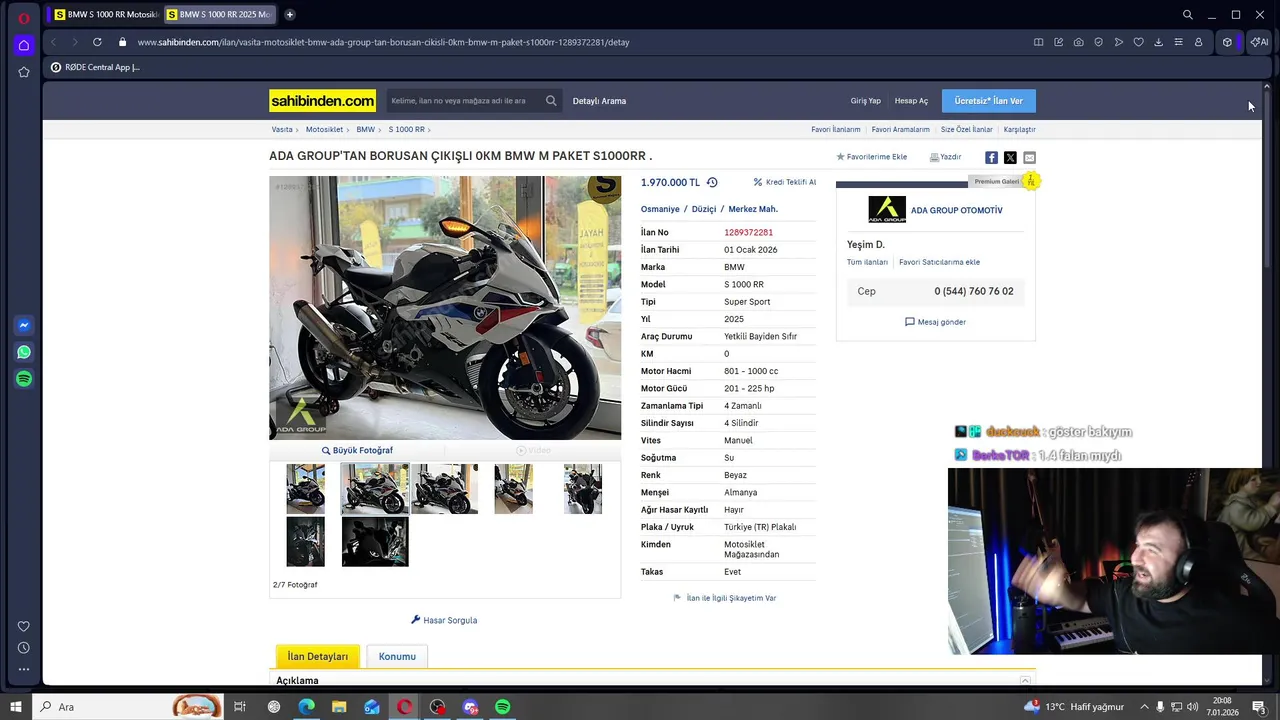Open Spotify in Opera sidebar
The width and height of the screenshot is (1280, 720).
click(x=24, y=379)
